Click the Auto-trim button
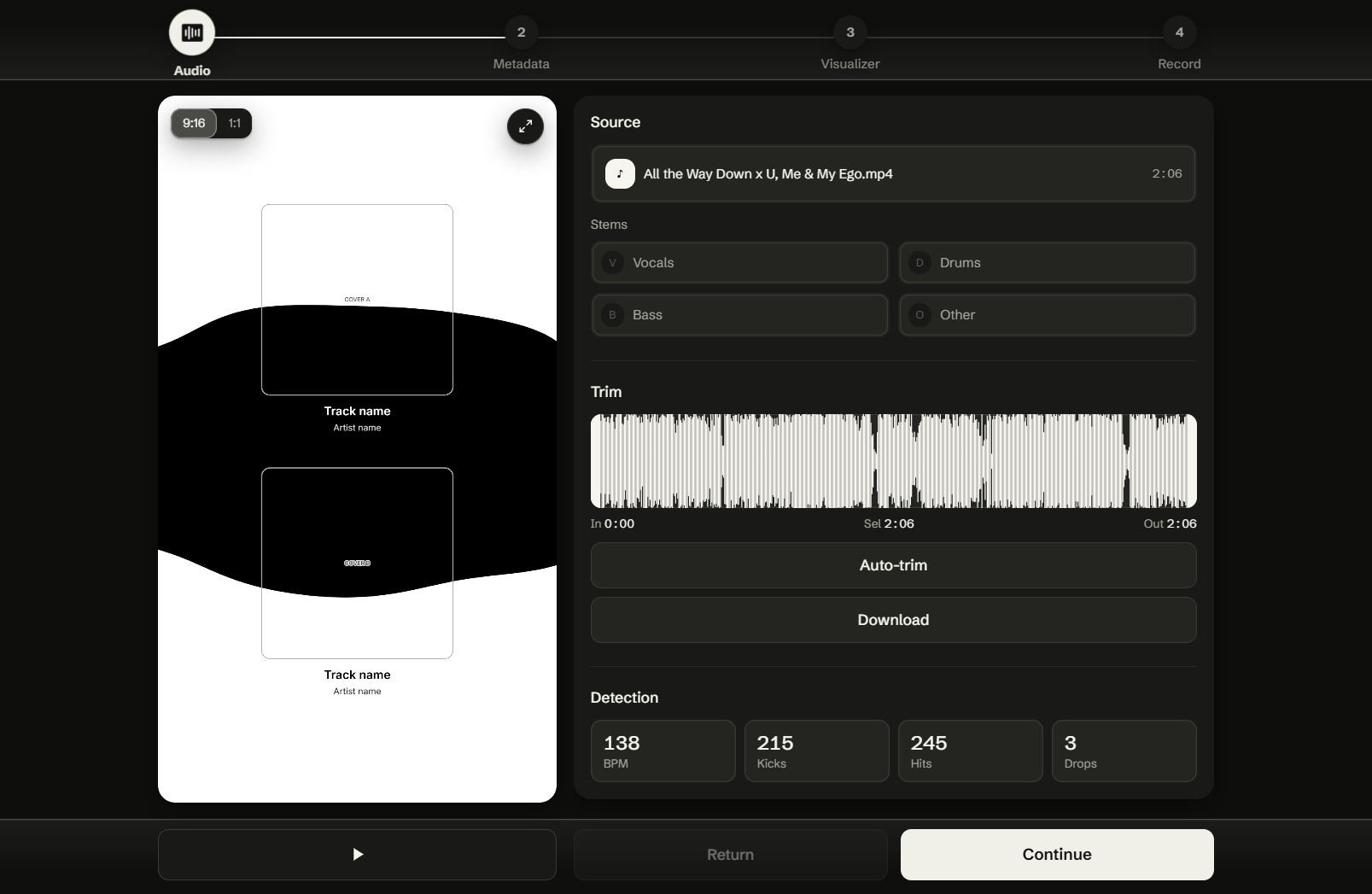Screen dimensions: 1372x894 tap(893, 565)
